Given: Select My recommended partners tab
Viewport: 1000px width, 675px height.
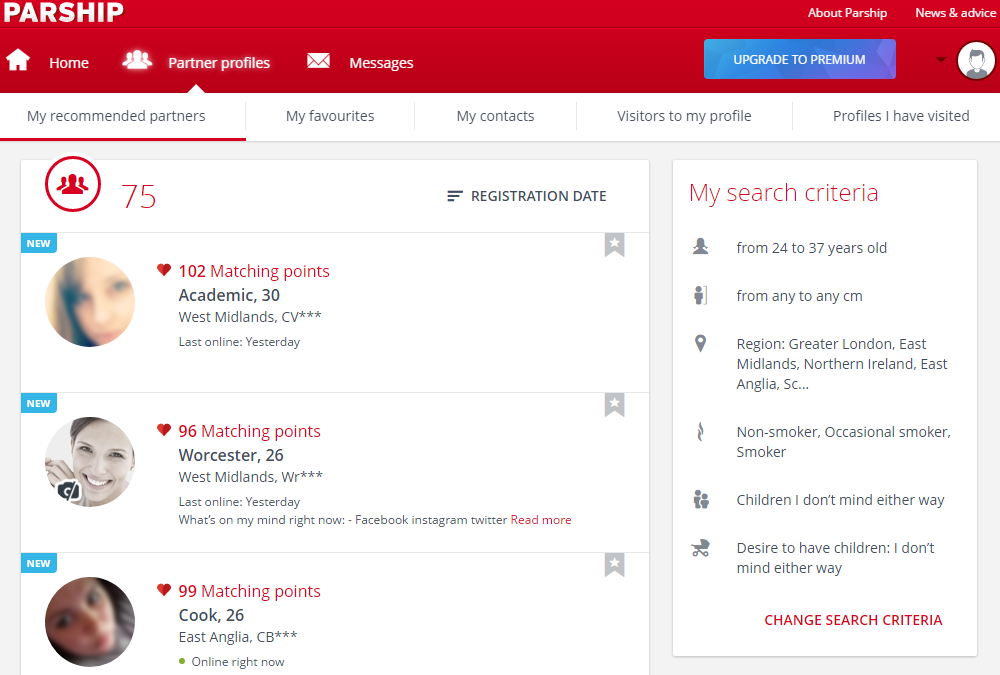Looking at the screenshot, I should coord(116,116).
